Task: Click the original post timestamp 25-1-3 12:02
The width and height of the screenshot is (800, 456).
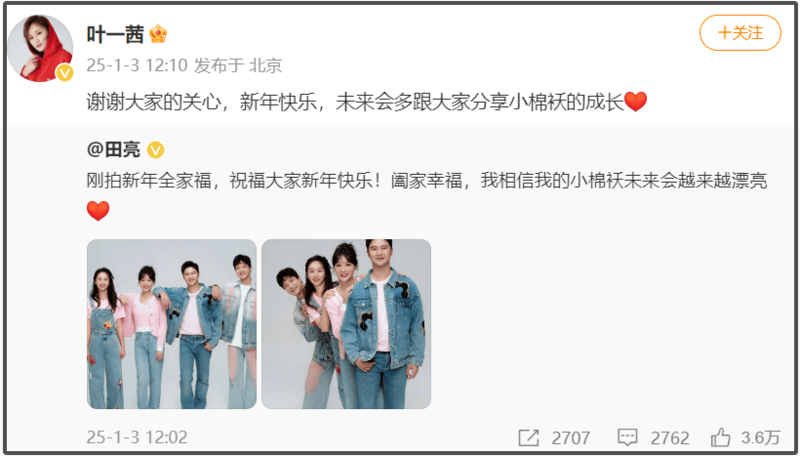Action: tap(137, 437)
